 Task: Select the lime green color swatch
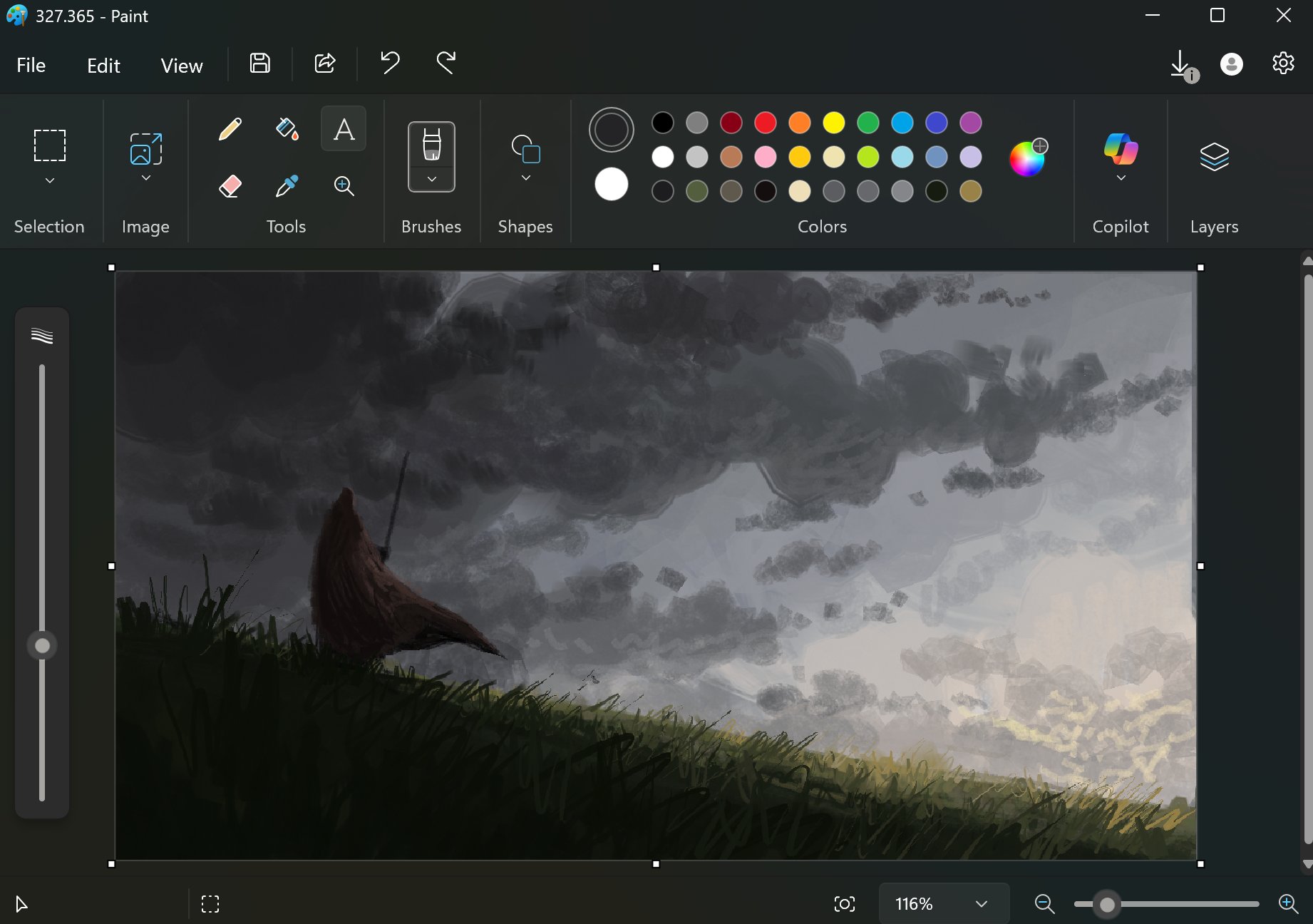click(x=868, y=157)
